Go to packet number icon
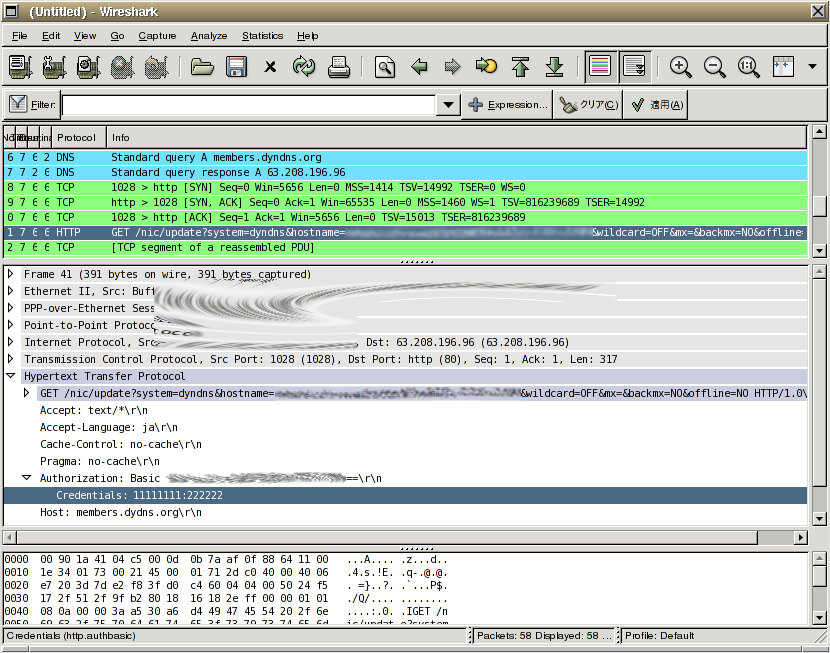Viewport: 830px width, 653px height. pos(486,67)
